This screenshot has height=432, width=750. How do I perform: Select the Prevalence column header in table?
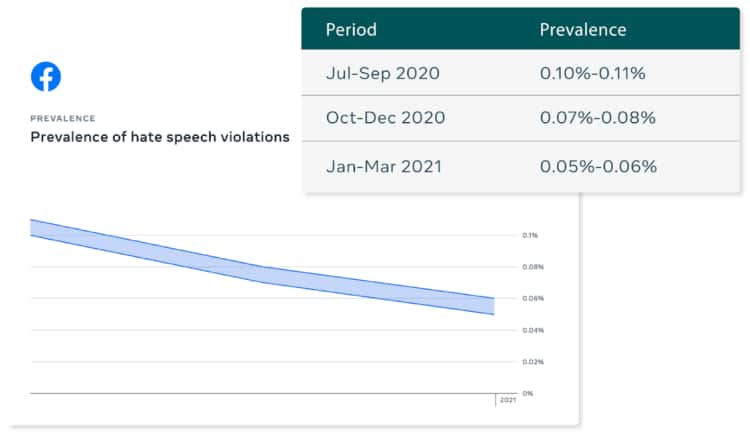click(x=583, y=29)
